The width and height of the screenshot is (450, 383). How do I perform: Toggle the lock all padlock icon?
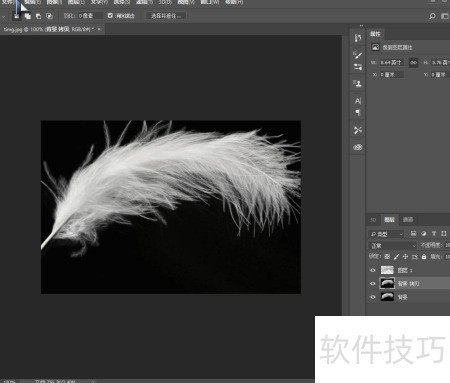pyautogui.click(x=424, y=257)
